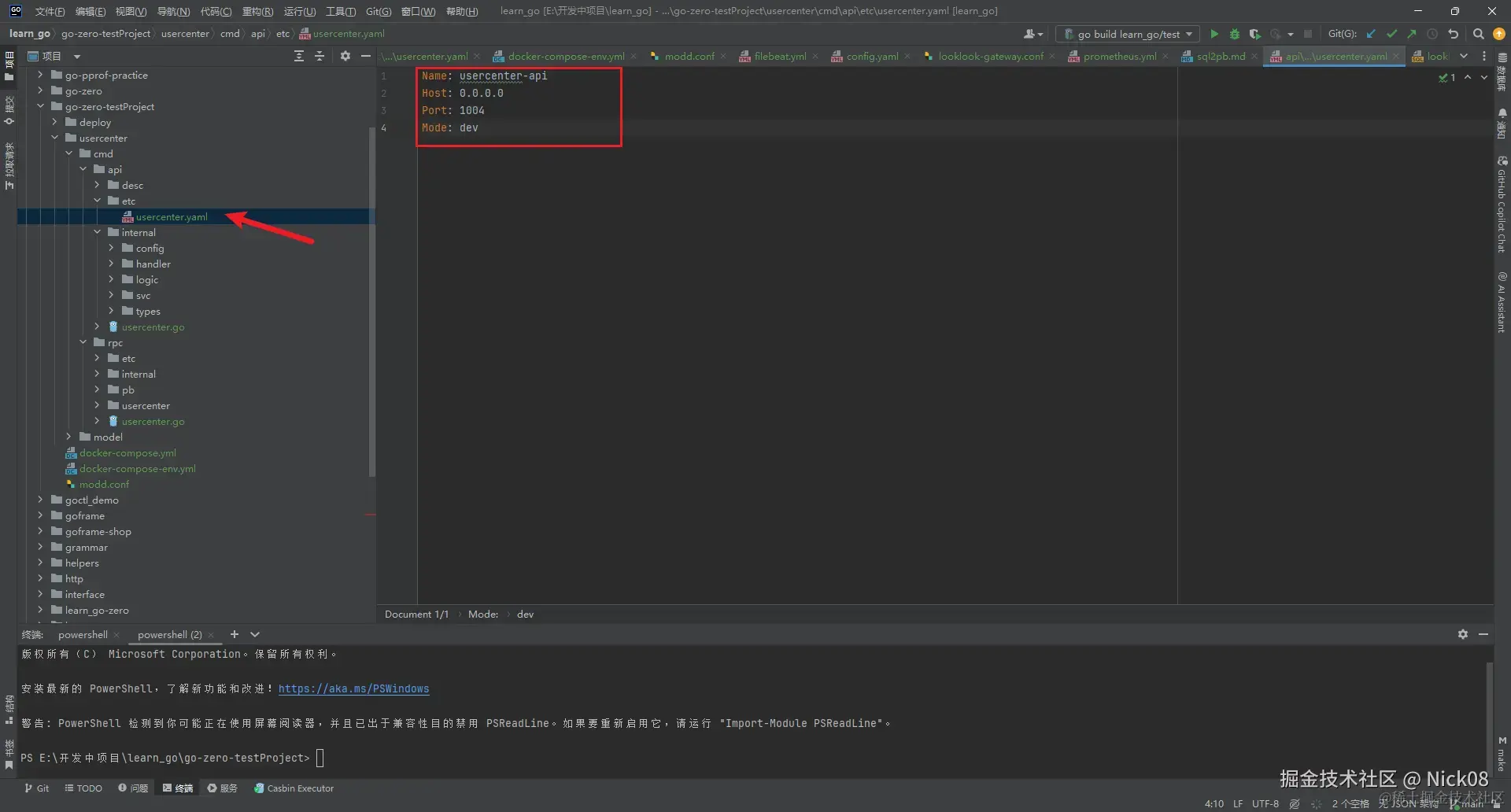Image resolution: width=1511 pixels, height=812 pixels.
Task: Open the aka.ms/PSWindows link
Action: coord(353,688)
